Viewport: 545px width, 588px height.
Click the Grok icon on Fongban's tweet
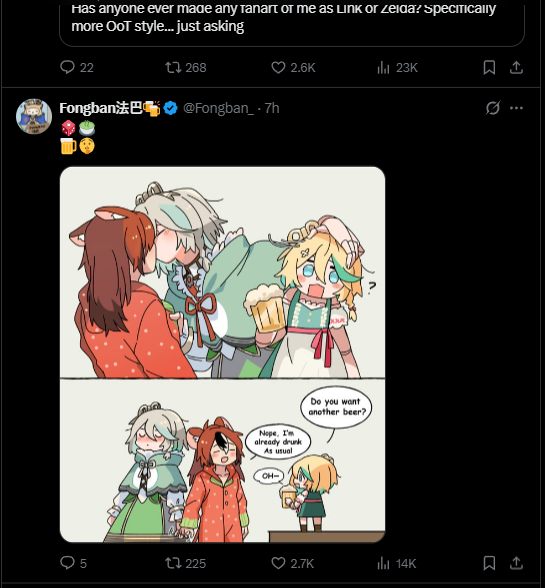point(492,108)
